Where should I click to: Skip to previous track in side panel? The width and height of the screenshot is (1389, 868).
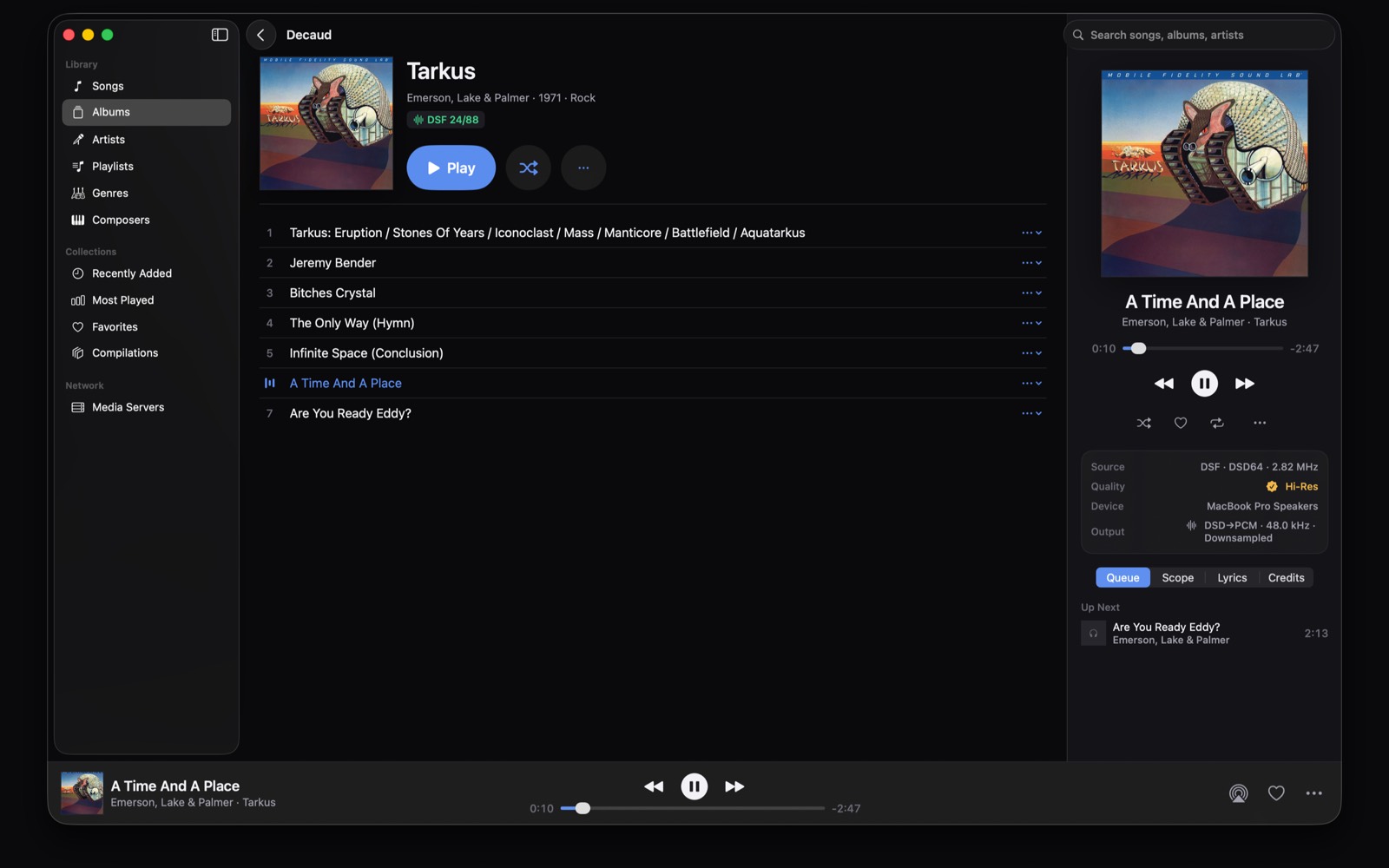[x=1164, y=383]
